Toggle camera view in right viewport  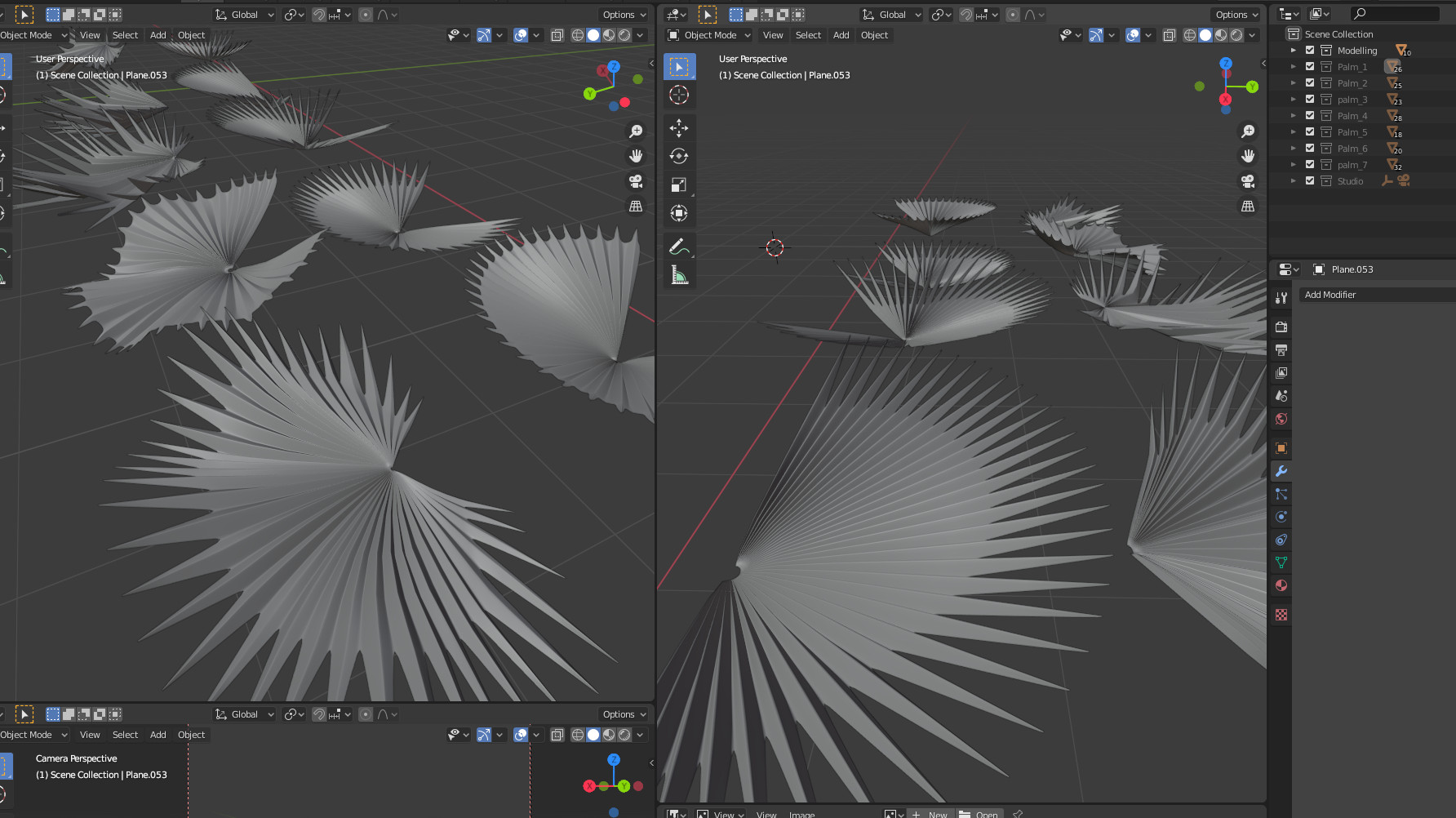(x=1247, y=181)
